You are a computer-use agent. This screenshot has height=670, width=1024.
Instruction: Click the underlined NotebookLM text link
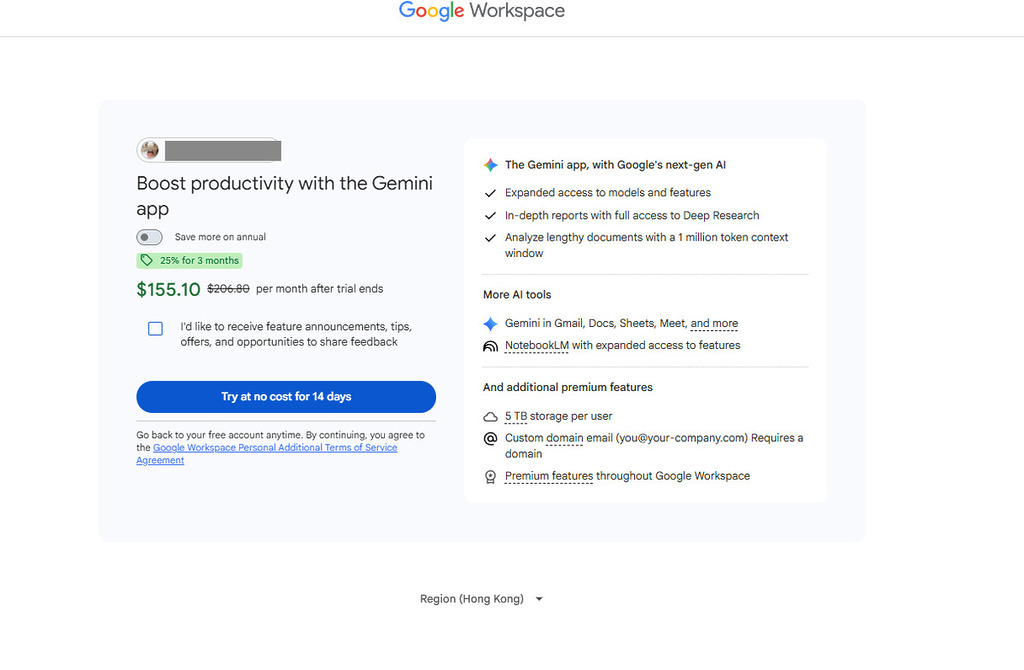537,345
